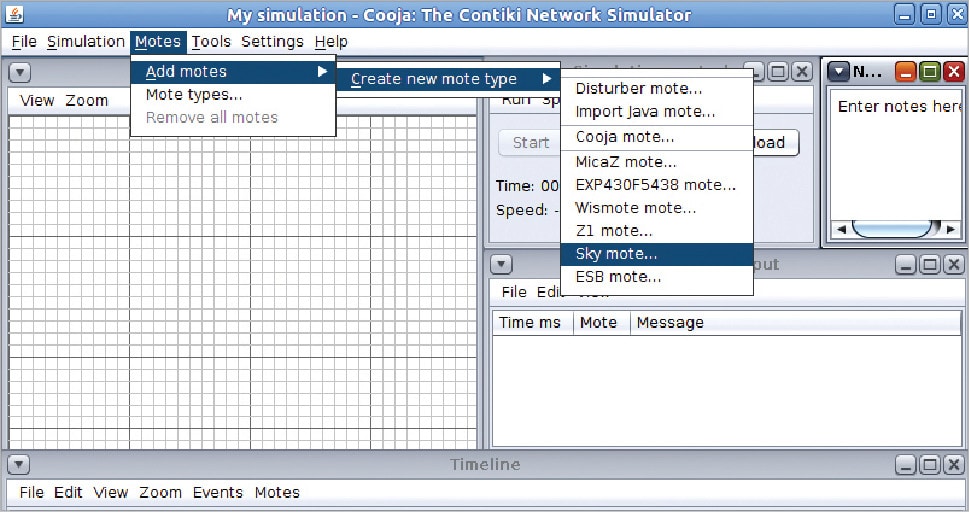
Task: Open Timeline File menu
Action: pos(32,493)
